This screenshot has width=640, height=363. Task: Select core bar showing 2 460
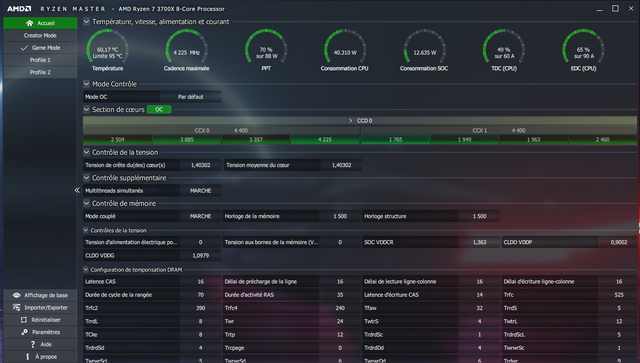click(x=602, y=140)
